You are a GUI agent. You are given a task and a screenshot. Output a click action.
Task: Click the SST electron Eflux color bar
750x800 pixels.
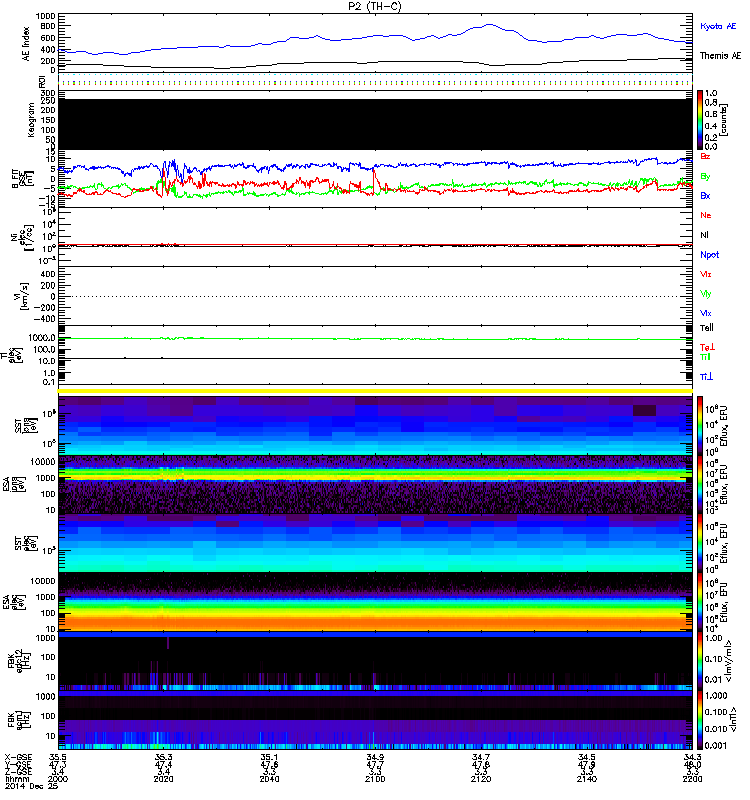click(x=701, y=424)
